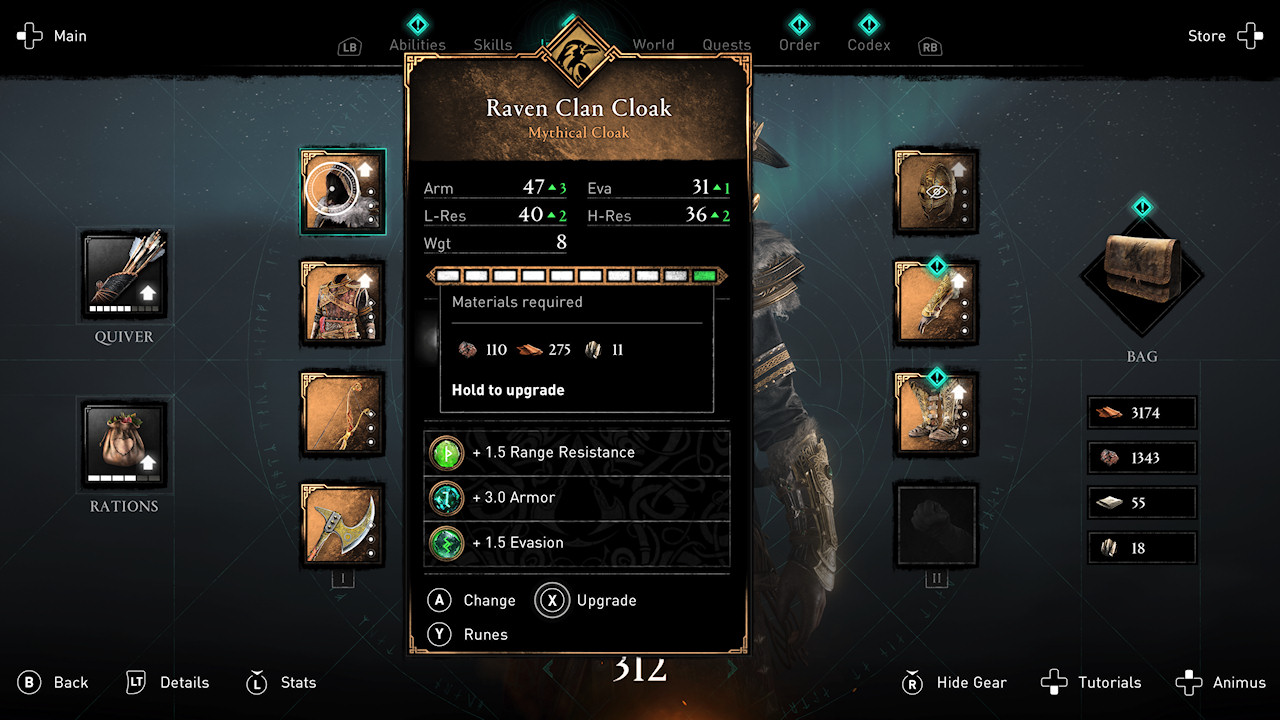
Task: Select the axe weapon slot
Action: tap(343, 524)
